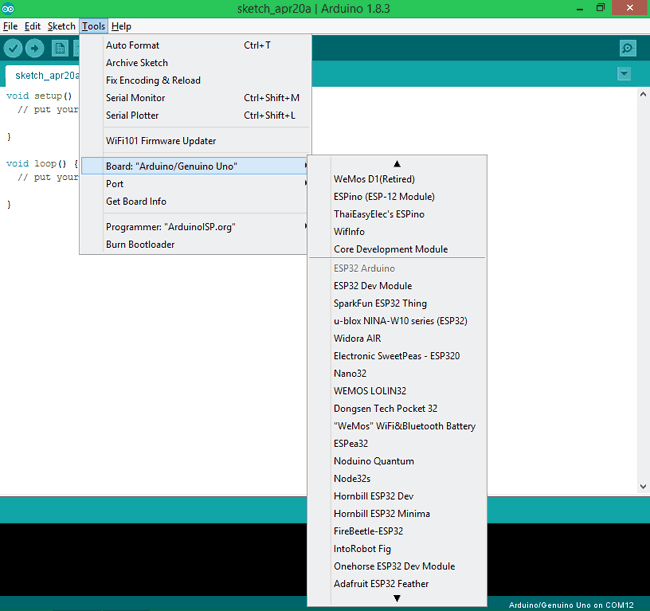Select IntoRobot Fig board

[x=397, y=549]
